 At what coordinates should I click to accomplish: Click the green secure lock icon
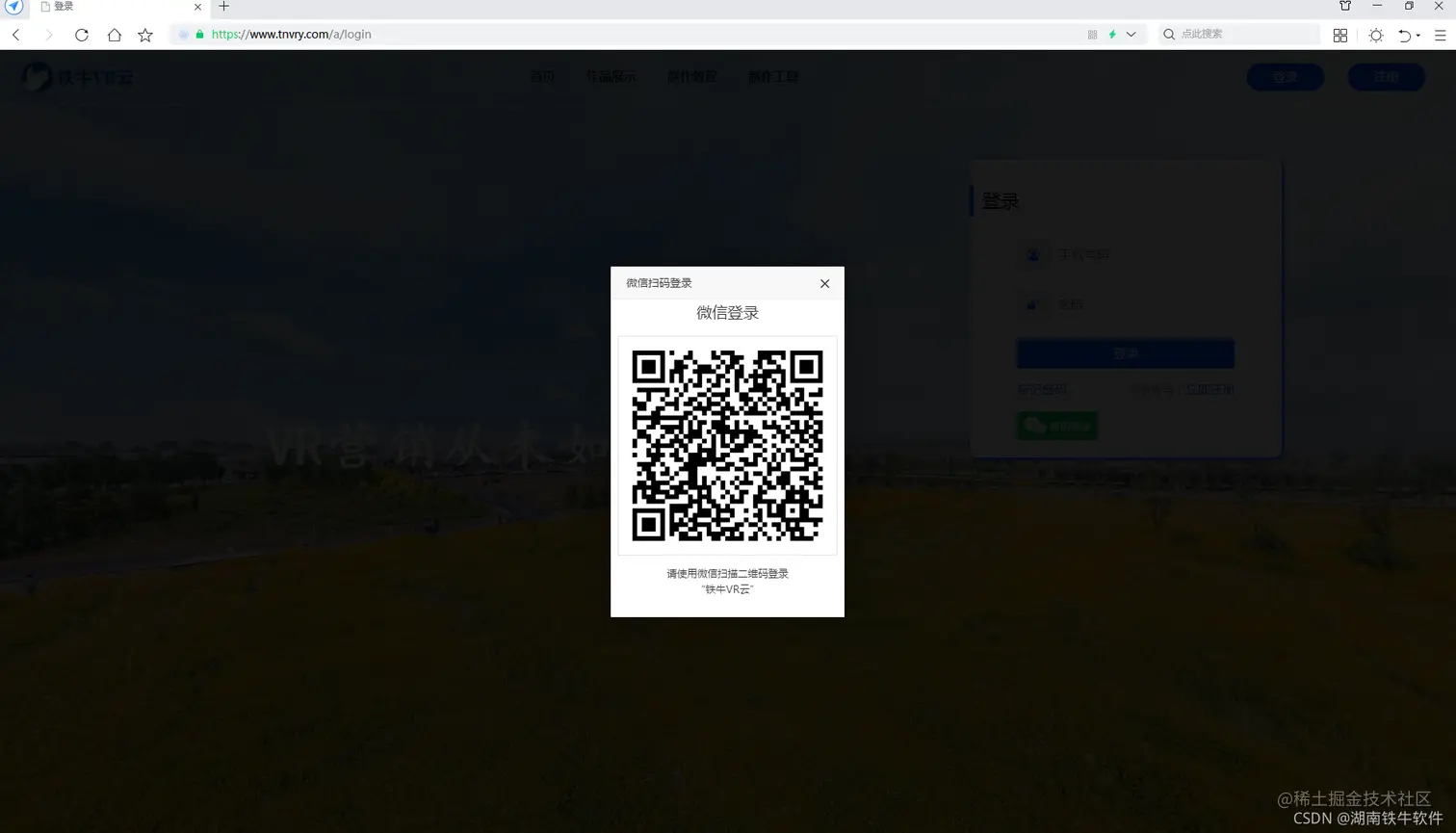click(x=199, y=34)
